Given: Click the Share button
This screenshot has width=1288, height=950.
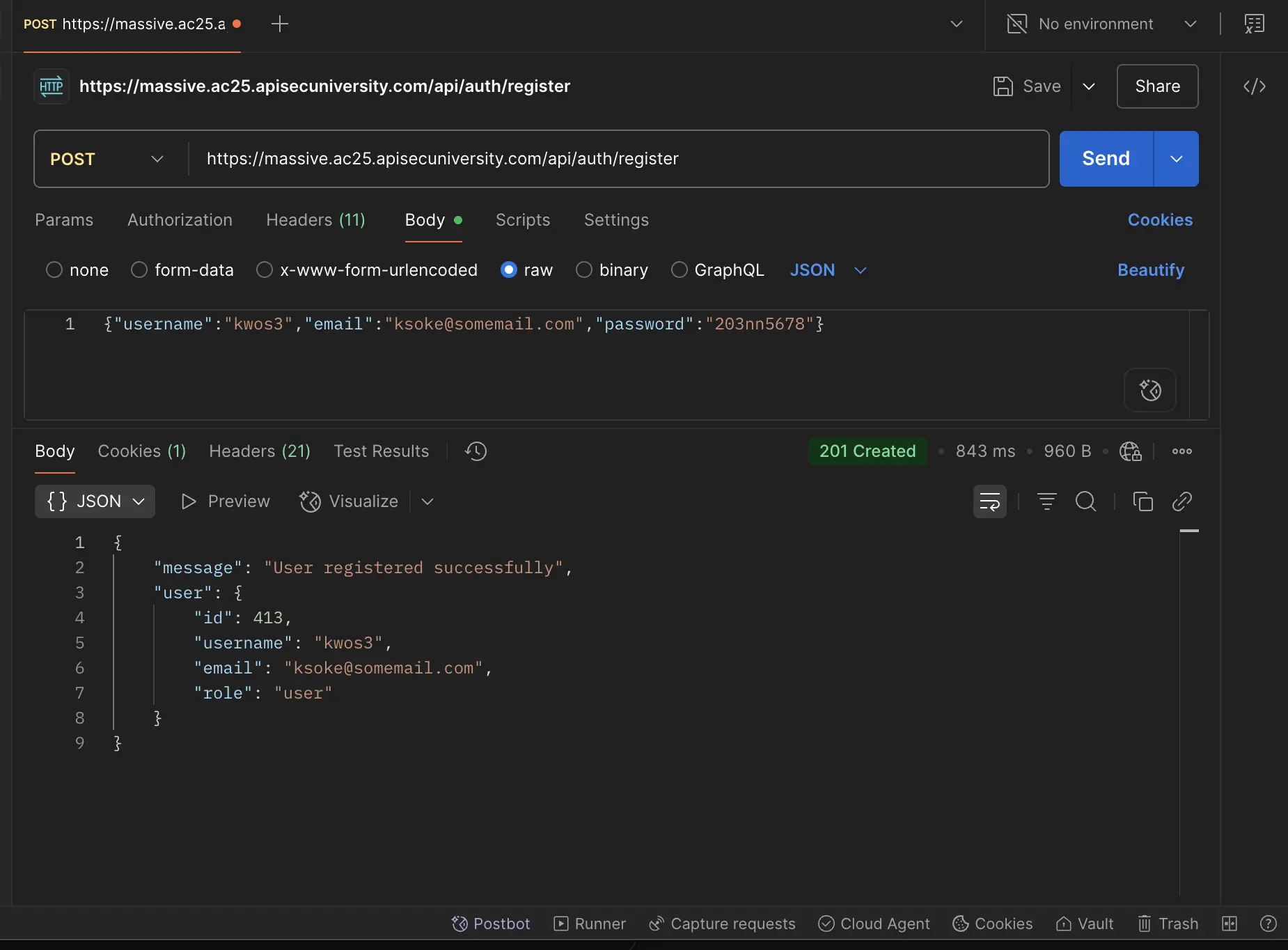Looking at the screenshot, I should (x=1158, y=86).
